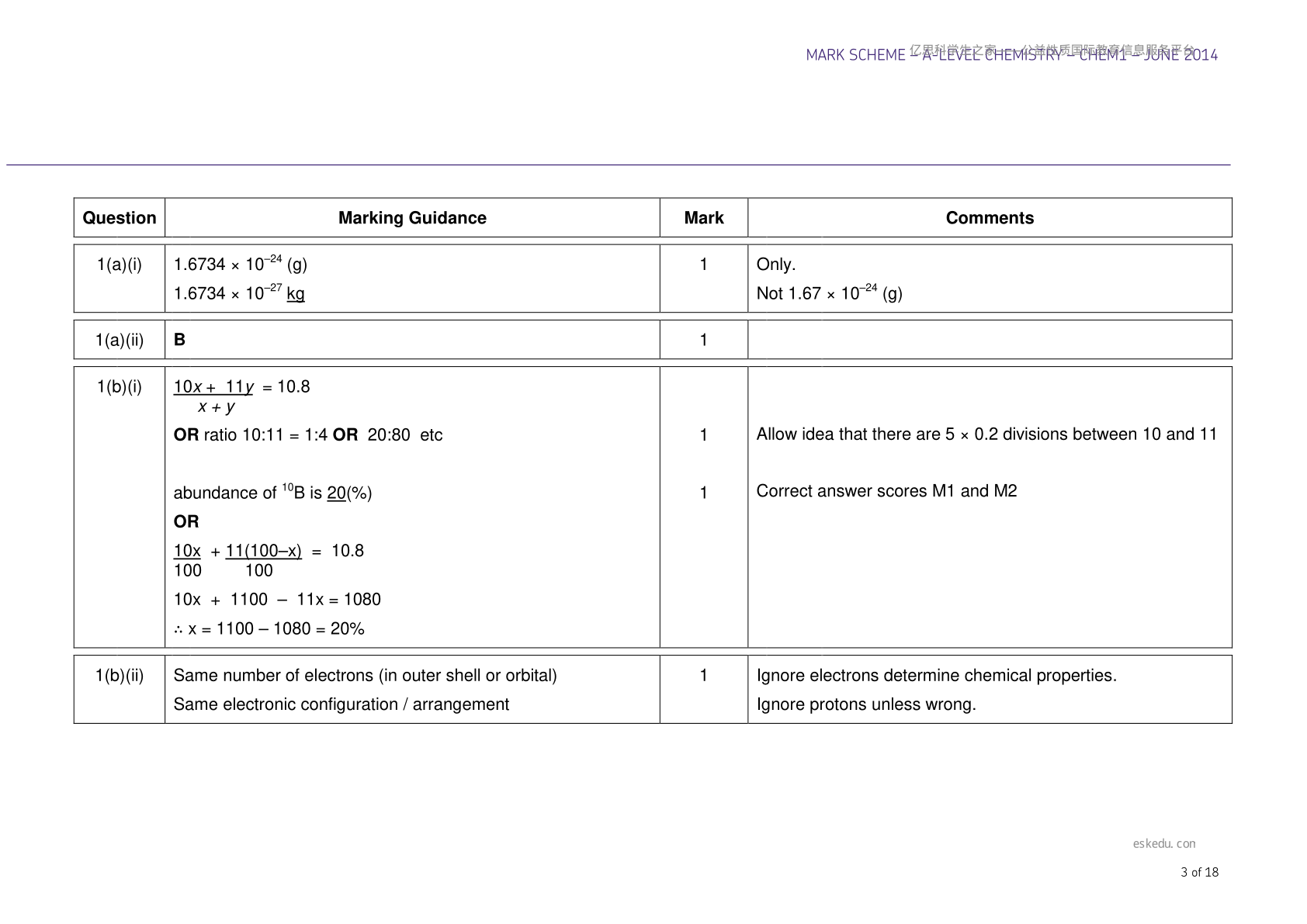Click the answer '1.6734 × 10⁻²⁷ kg'

coord(239,293)
